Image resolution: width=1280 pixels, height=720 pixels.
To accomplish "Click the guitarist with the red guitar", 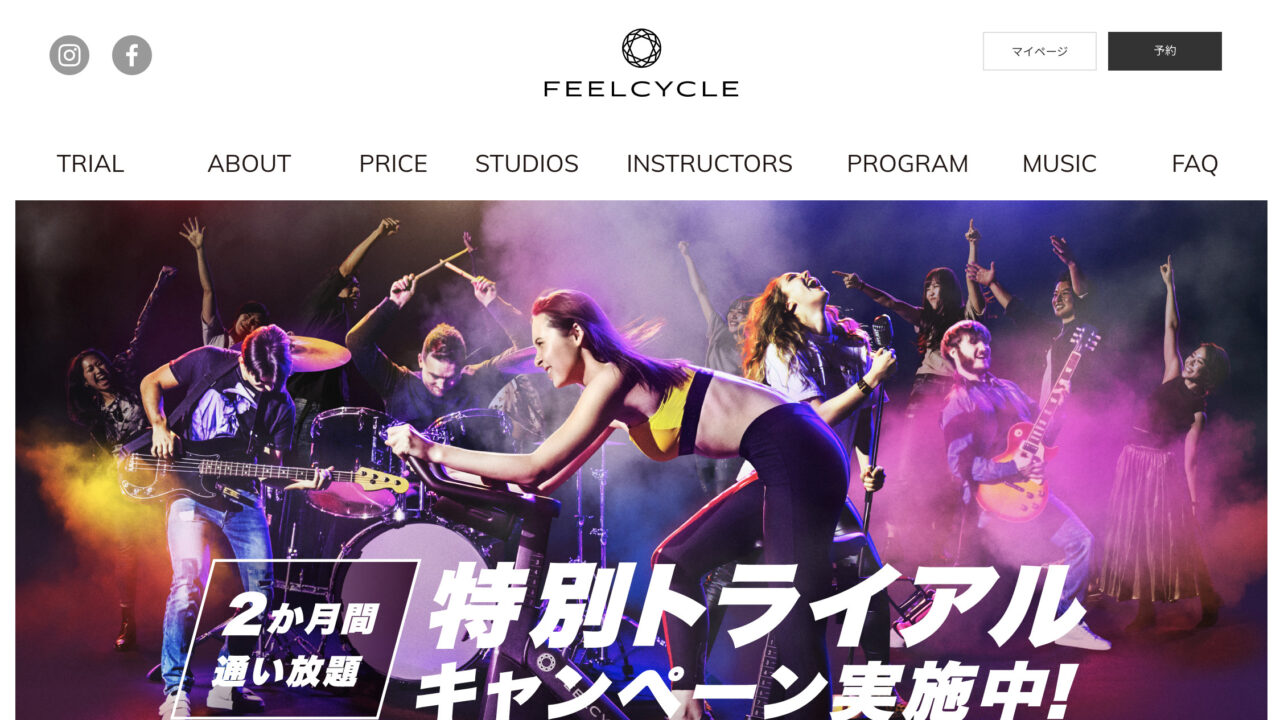I will pos(1010,450).
